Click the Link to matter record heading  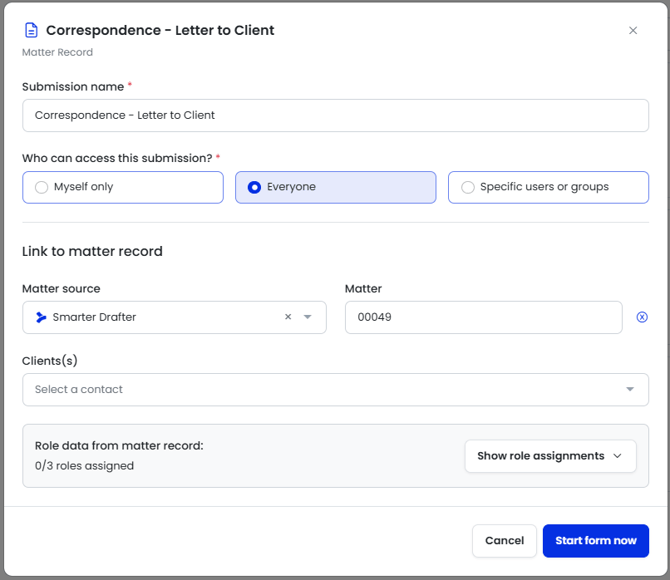(92, 251)
